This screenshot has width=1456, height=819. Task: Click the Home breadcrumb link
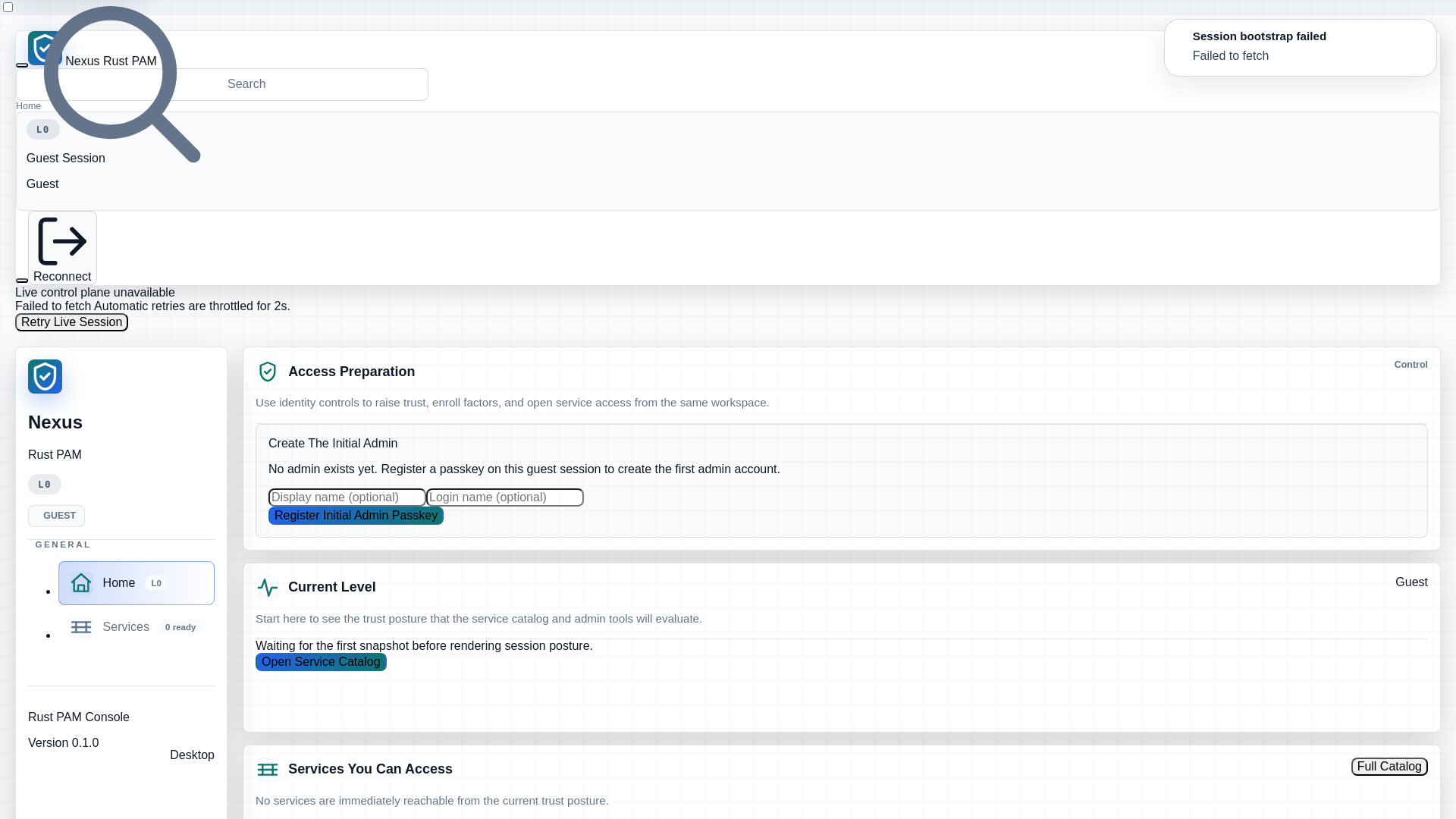click(x=28, y=106)
